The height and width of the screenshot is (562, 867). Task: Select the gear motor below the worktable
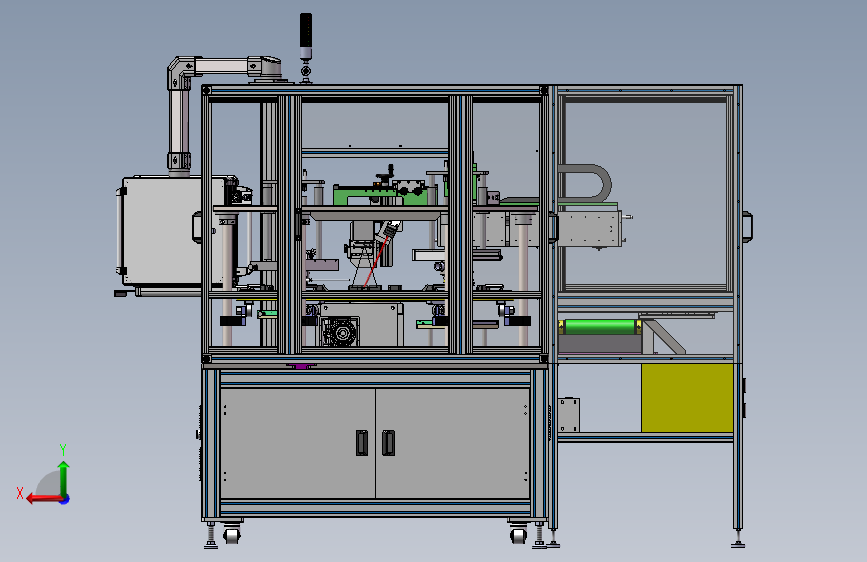point(340,331)
